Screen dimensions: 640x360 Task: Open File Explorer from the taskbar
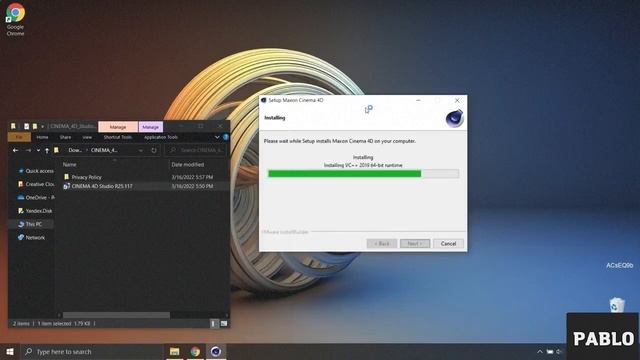click(x=175, y=351)
